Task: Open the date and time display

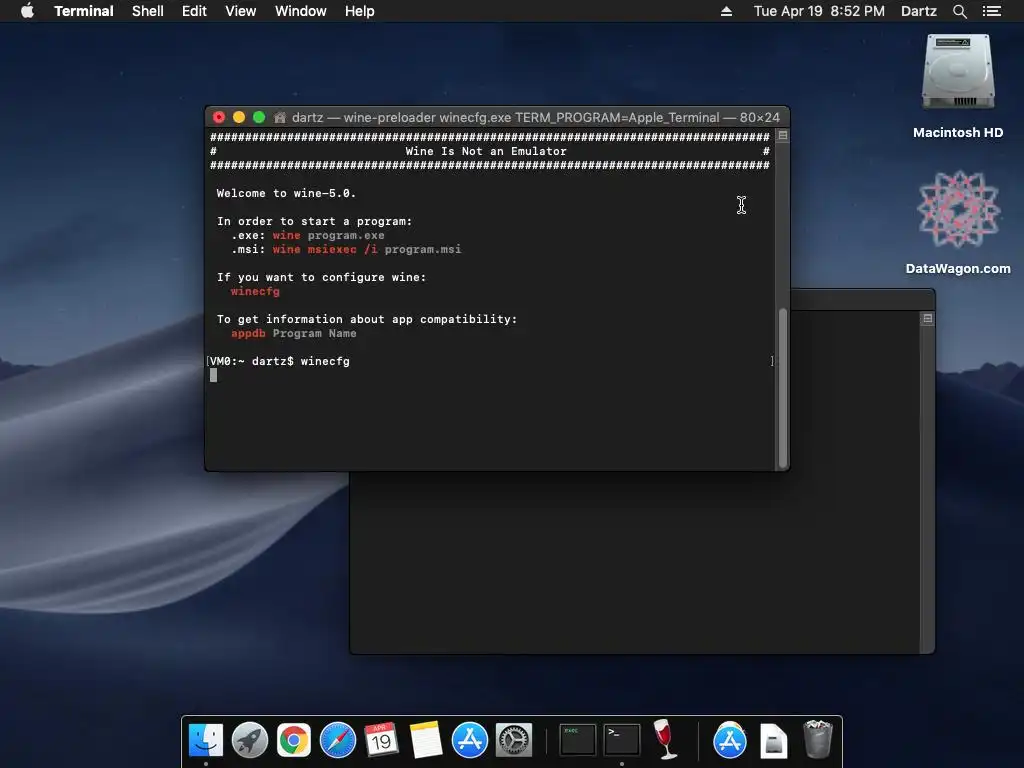Action: point(819,11)
